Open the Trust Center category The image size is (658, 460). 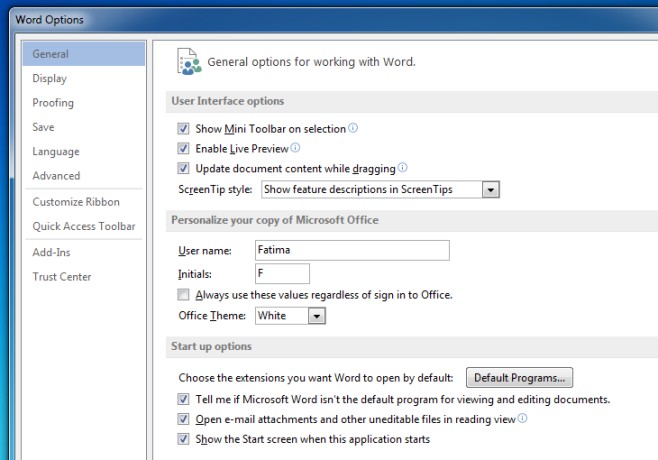pyautogui.click(x=84, y=277)
